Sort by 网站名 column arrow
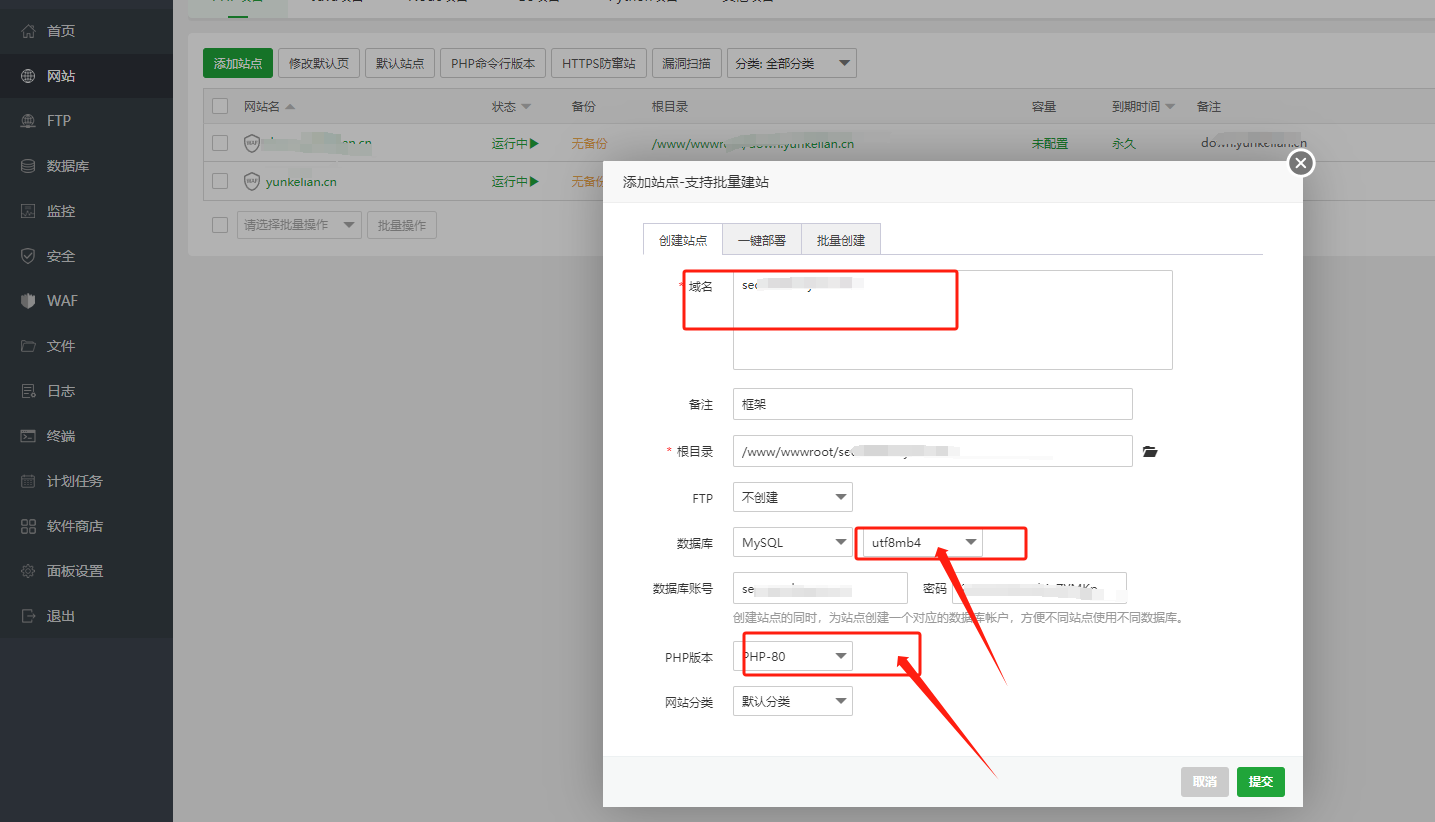Image resolution: width=1435 pixels, height=822 pixels. (x=290, y=107)
